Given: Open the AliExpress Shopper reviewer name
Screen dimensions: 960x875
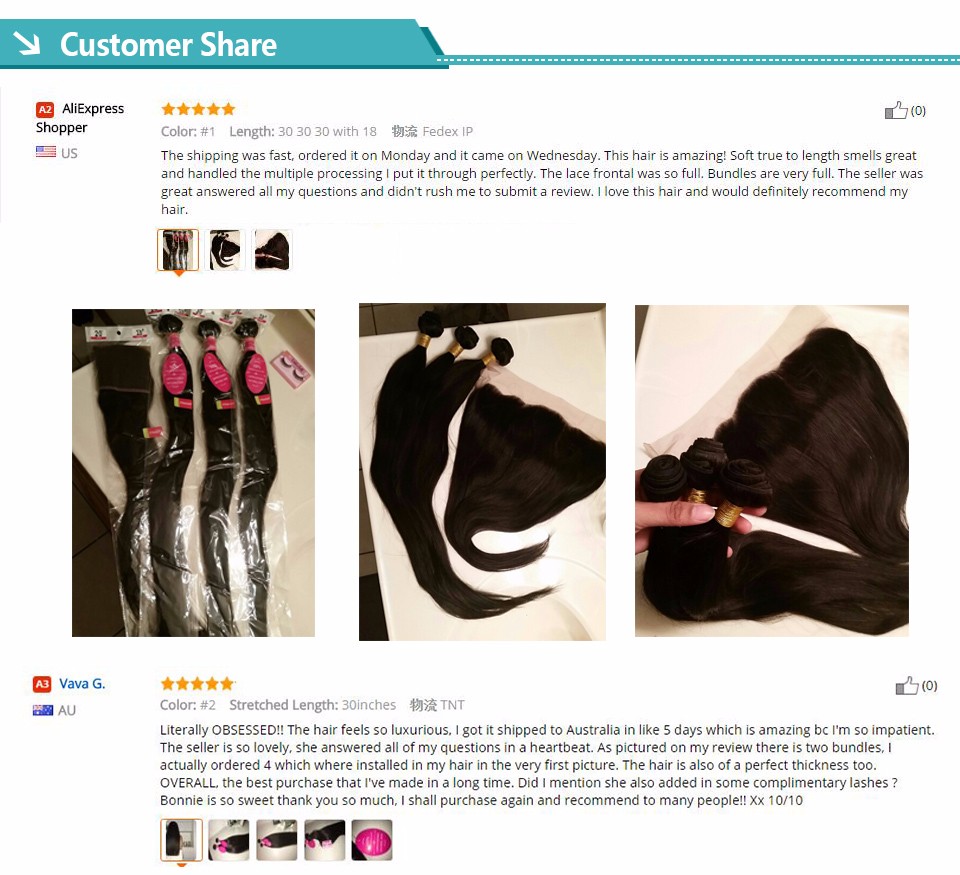Looking at the screenshot, I should [x=80, y=118].
